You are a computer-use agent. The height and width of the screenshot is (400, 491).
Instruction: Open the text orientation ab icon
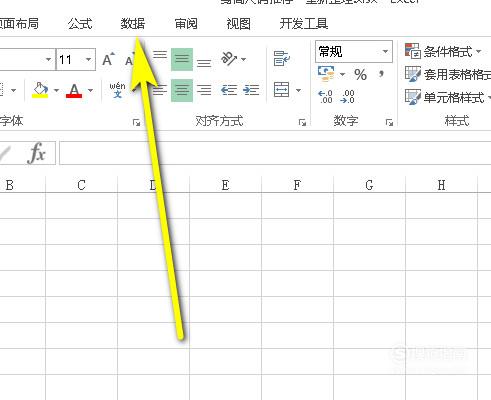tap(229, 59)
